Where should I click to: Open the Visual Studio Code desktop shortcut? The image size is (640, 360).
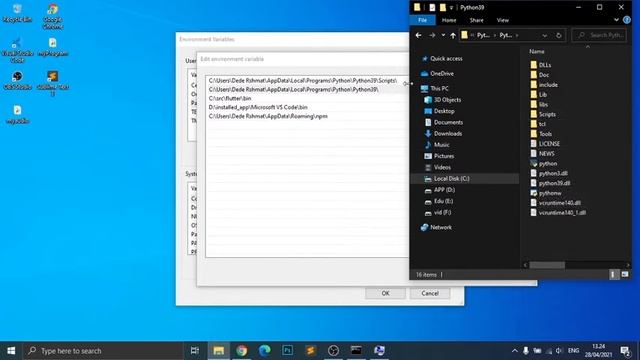[17, 50]
